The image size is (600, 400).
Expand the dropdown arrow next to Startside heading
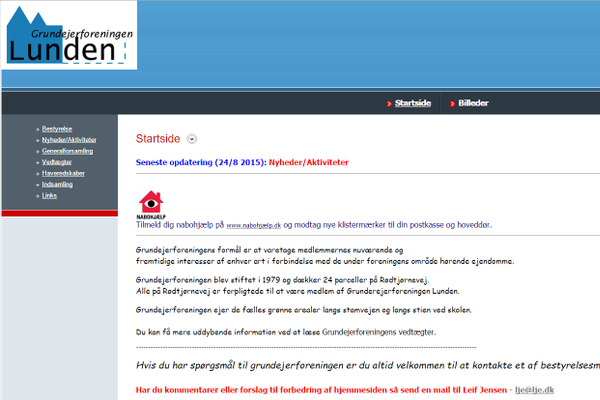[x=192, y=139]
